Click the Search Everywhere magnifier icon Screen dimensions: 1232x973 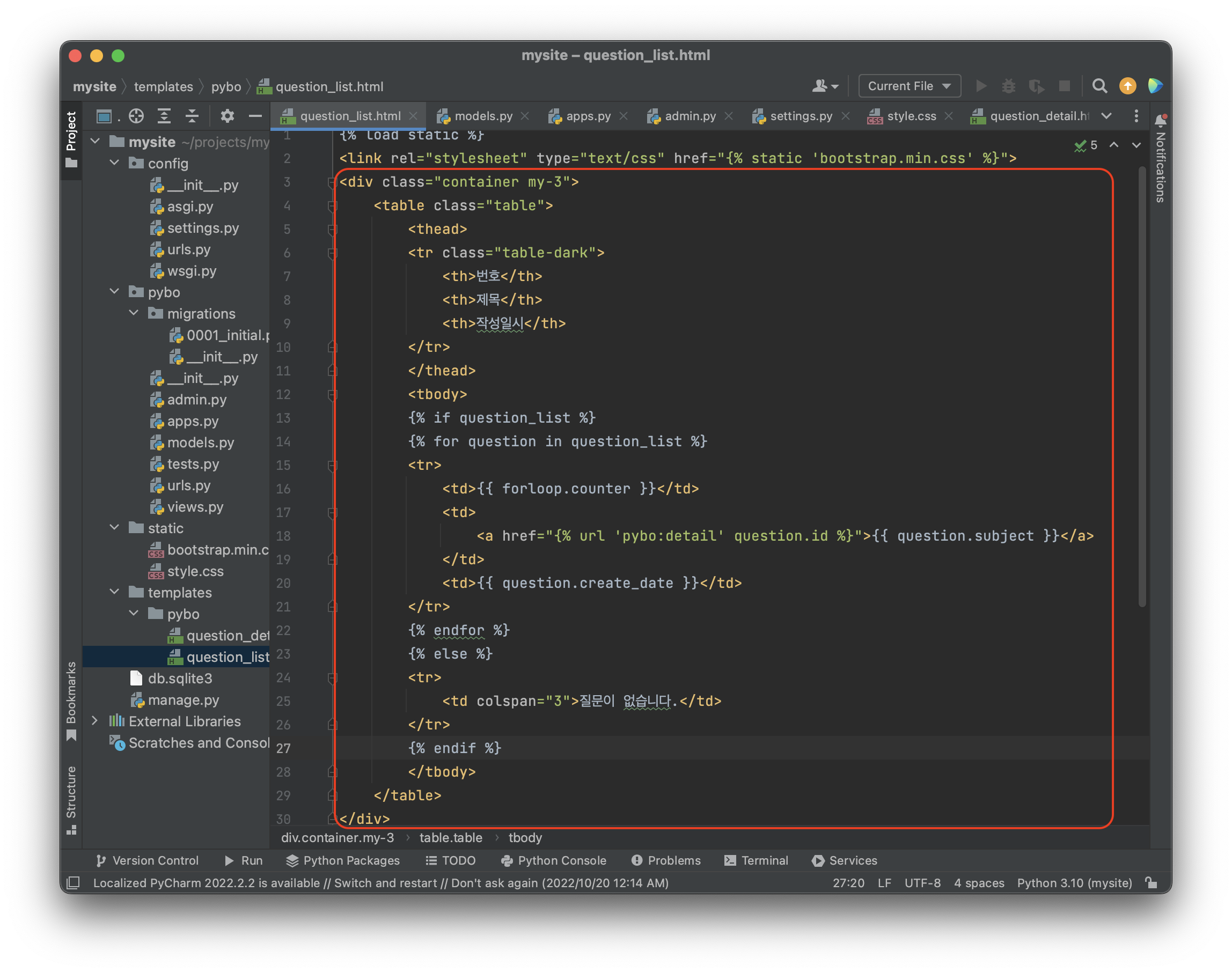1099,86
